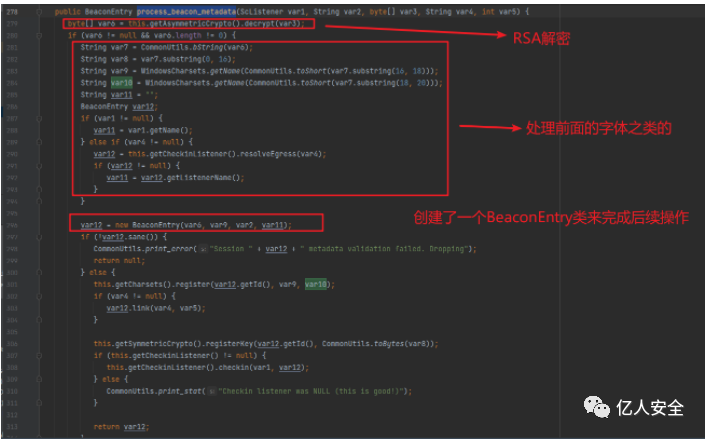The height and width of the screenshot is (439, 707).
Task: Click line number 301 in the gutter
Action: [x=12, y=284]
